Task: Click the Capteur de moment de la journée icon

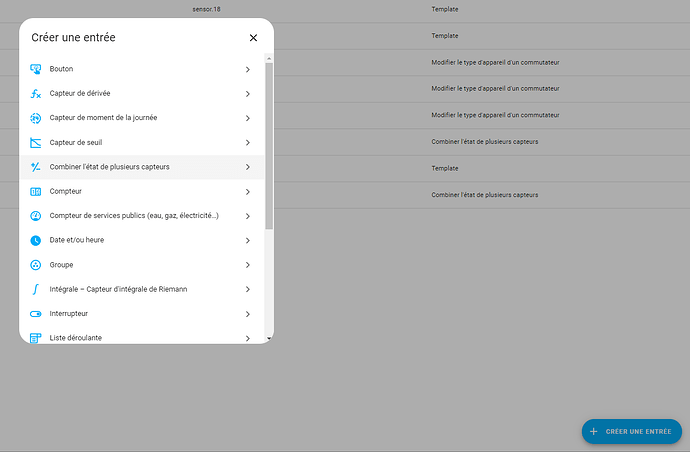Action: coord(36,118)
